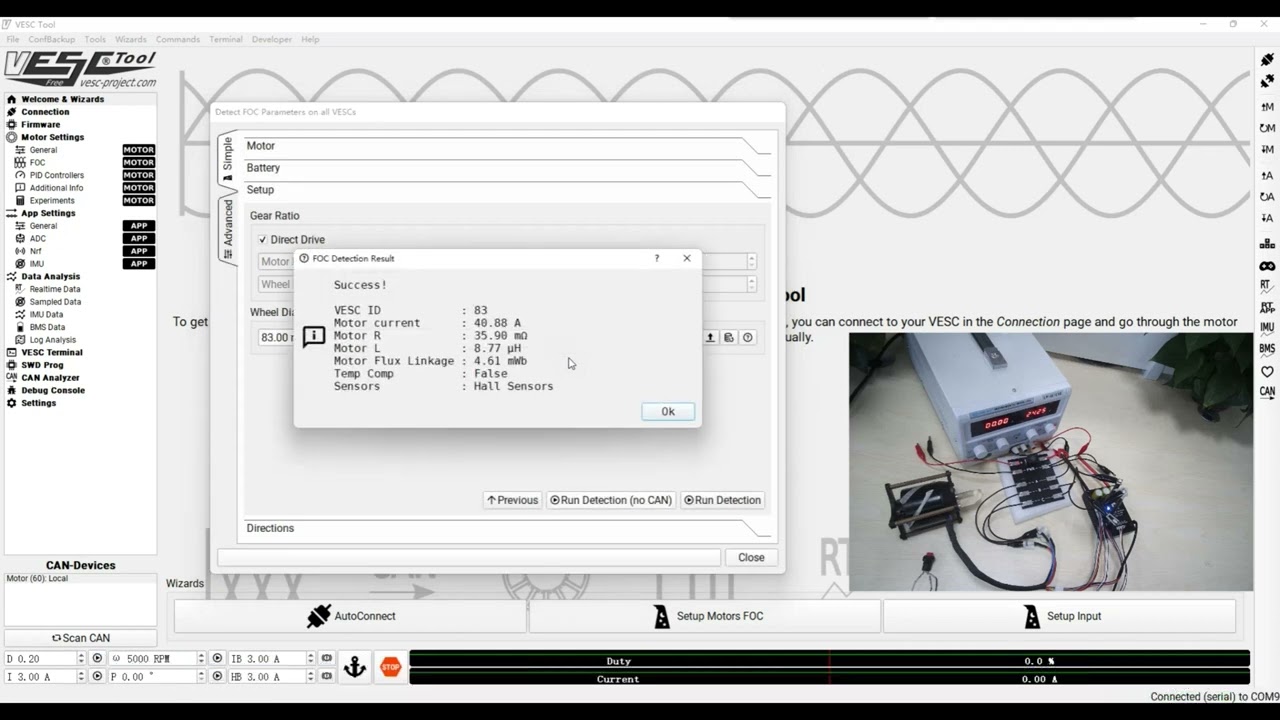This screenshot has width=1280, height=720.
Task: Open the Terminal menu
Action: pos(226,39)
